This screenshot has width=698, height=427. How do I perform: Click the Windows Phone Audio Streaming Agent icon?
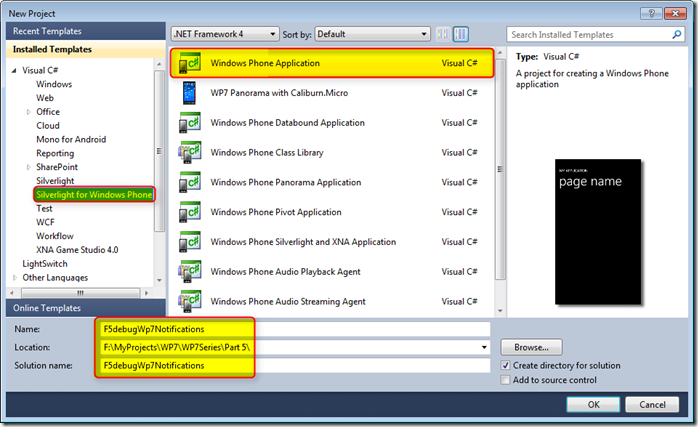point(190,301)
